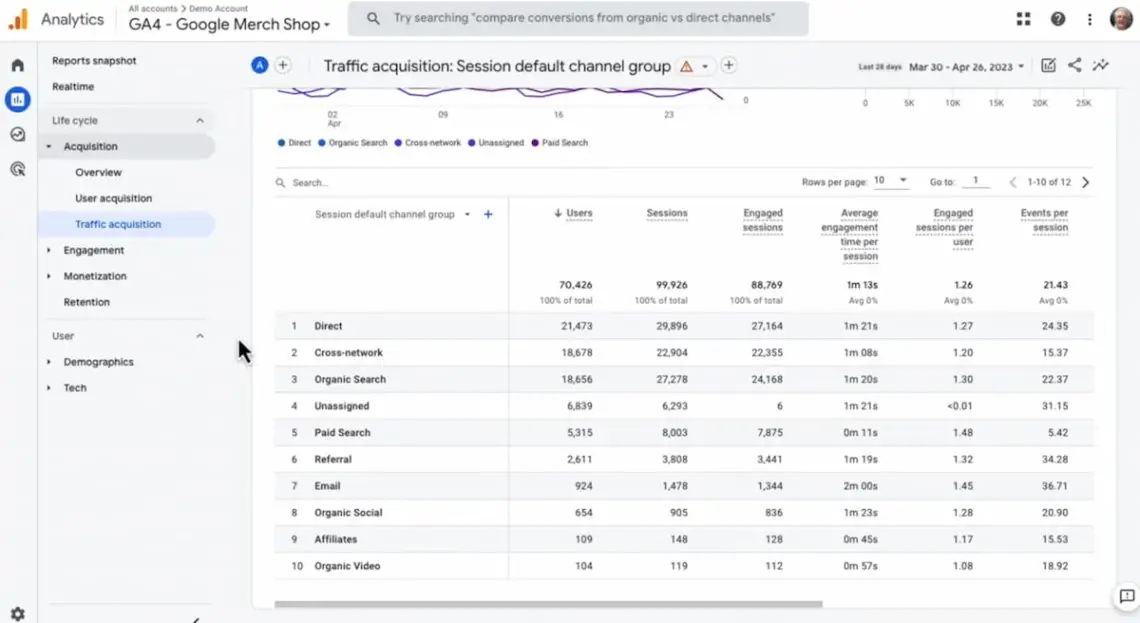The height and width of the screenshot is (623, 1140).
Task: Click the data quality warning triangle icon
Action: (x=686, y=66)
